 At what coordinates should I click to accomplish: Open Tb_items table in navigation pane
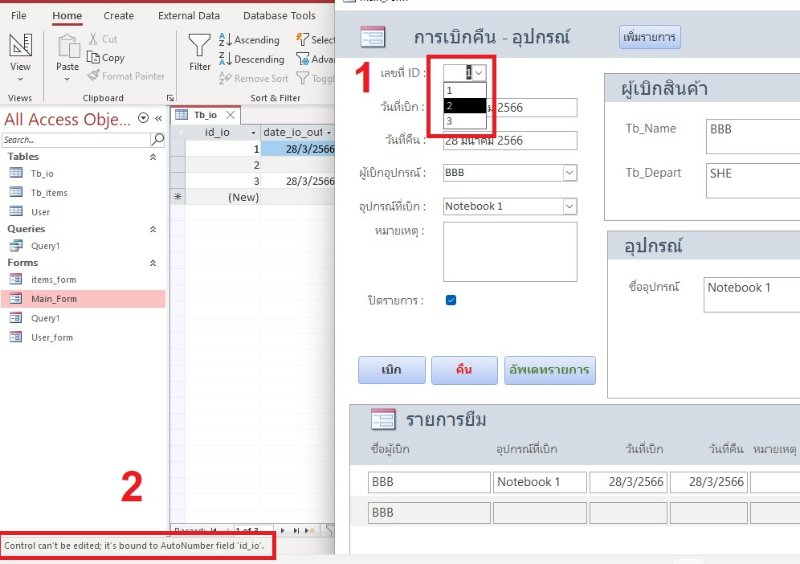pyautogui.click(x=49, y=192)
